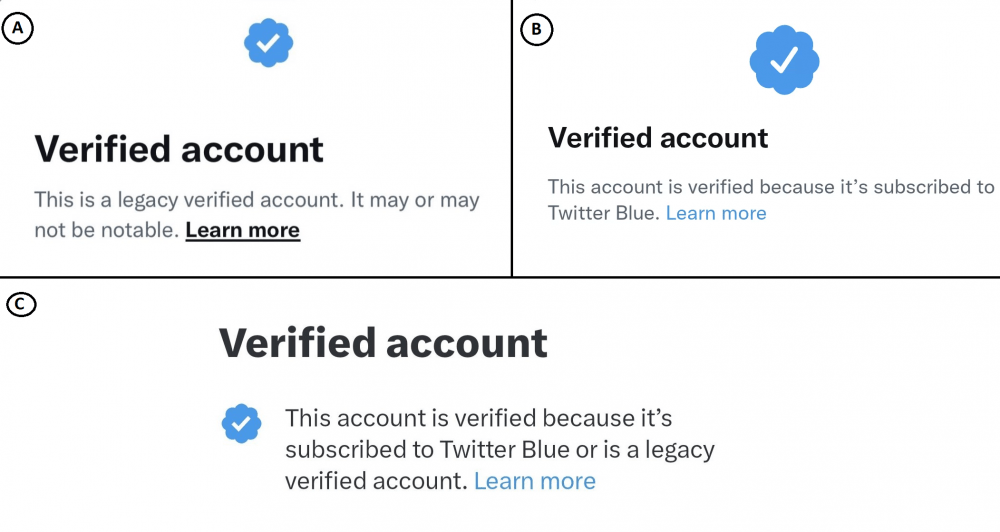Click the circled letter B label
Image resolution: width=1000 pixels, height=532 pixels.
tap(536, 29)
